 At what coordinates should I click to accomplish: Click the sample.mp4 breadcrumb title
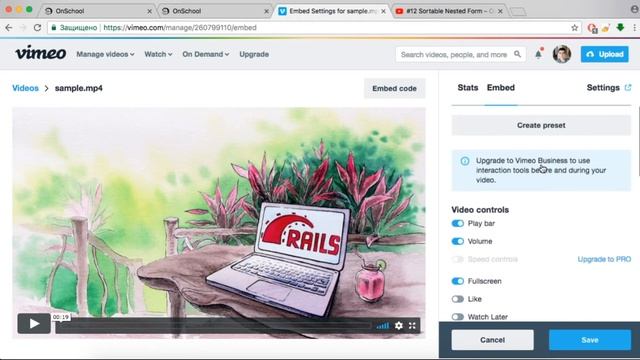(x=79, y=88)
